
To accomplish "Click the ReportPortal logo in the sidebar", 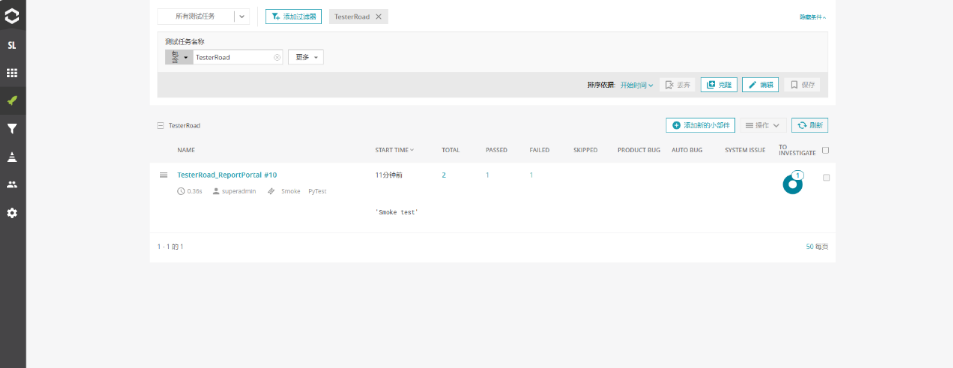I will pyautogui.click(x=12, y=16).
